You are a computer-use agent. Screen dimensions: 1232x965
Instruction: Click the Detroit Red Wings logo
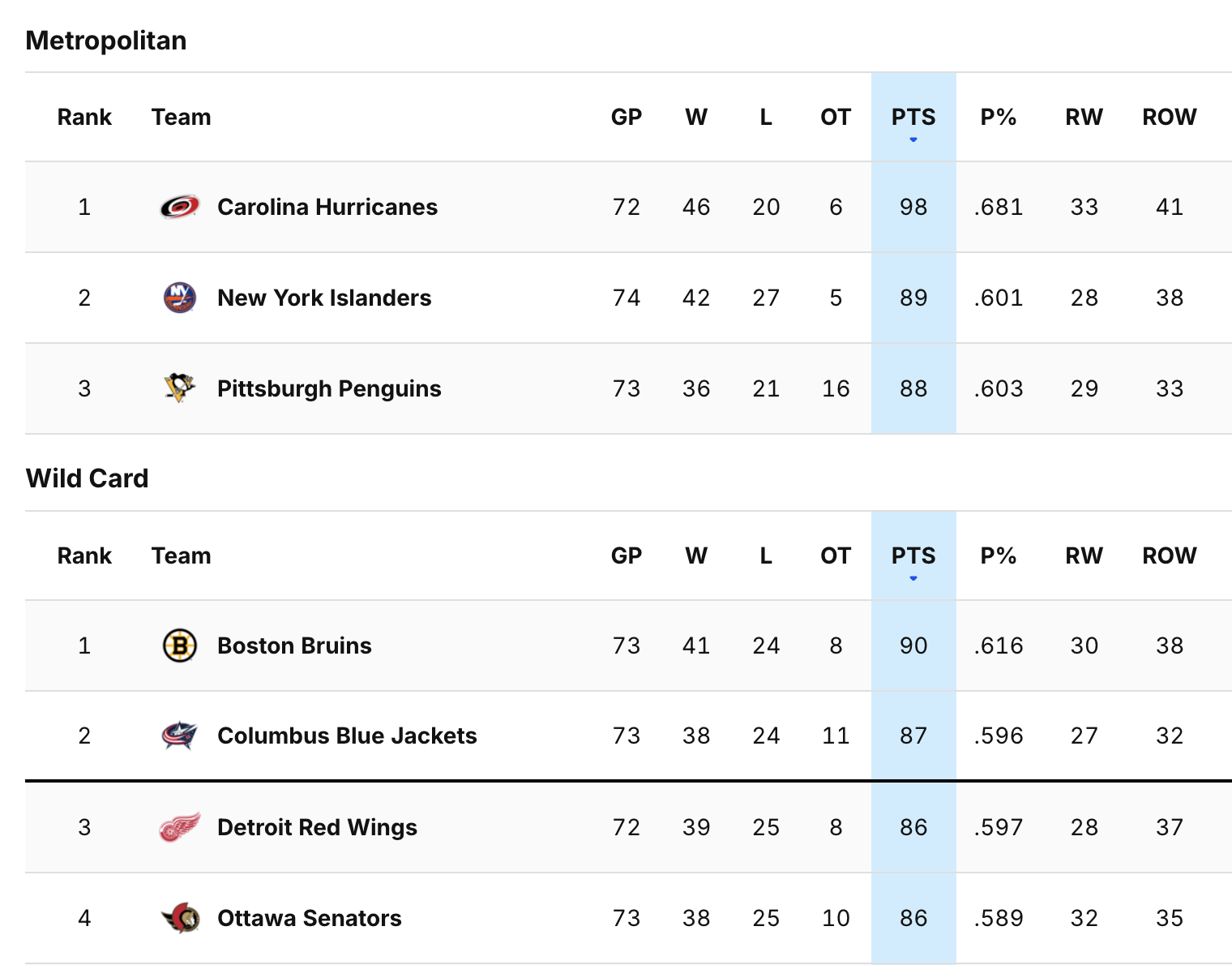[x=179, y=828]
